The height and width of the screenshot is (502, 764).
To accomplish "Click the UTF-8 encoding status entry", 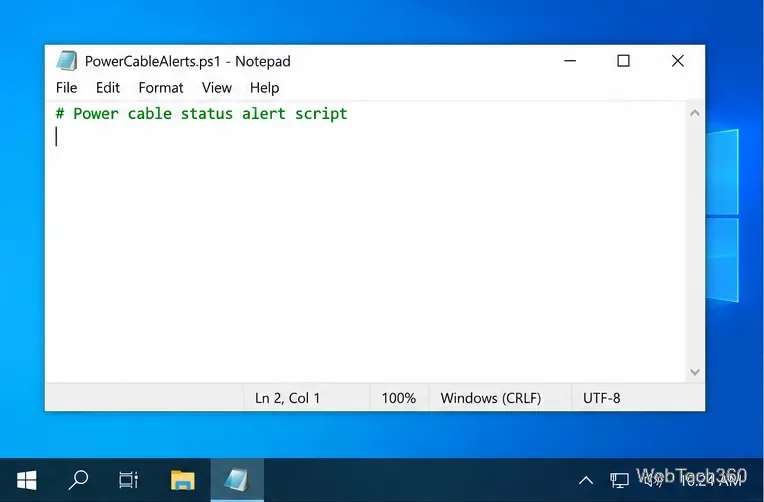I will [601, 398].
